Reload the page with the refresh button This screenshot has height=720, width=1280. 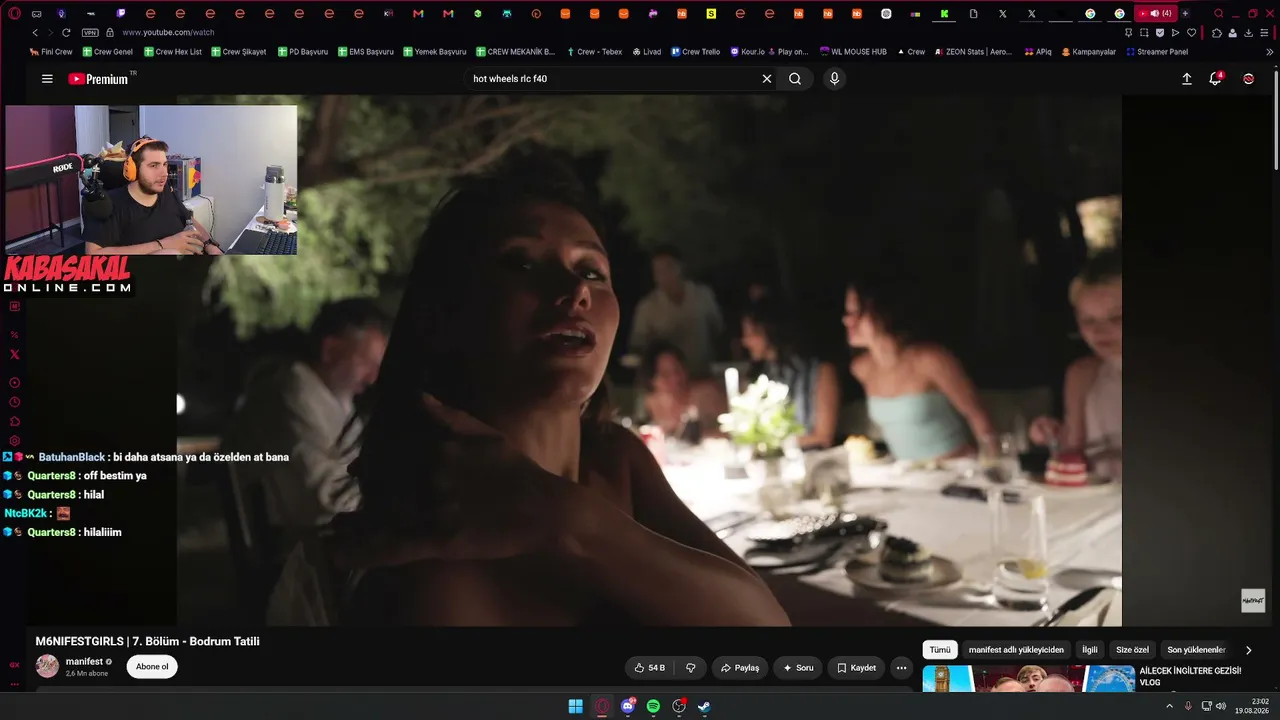coord(66,33)
